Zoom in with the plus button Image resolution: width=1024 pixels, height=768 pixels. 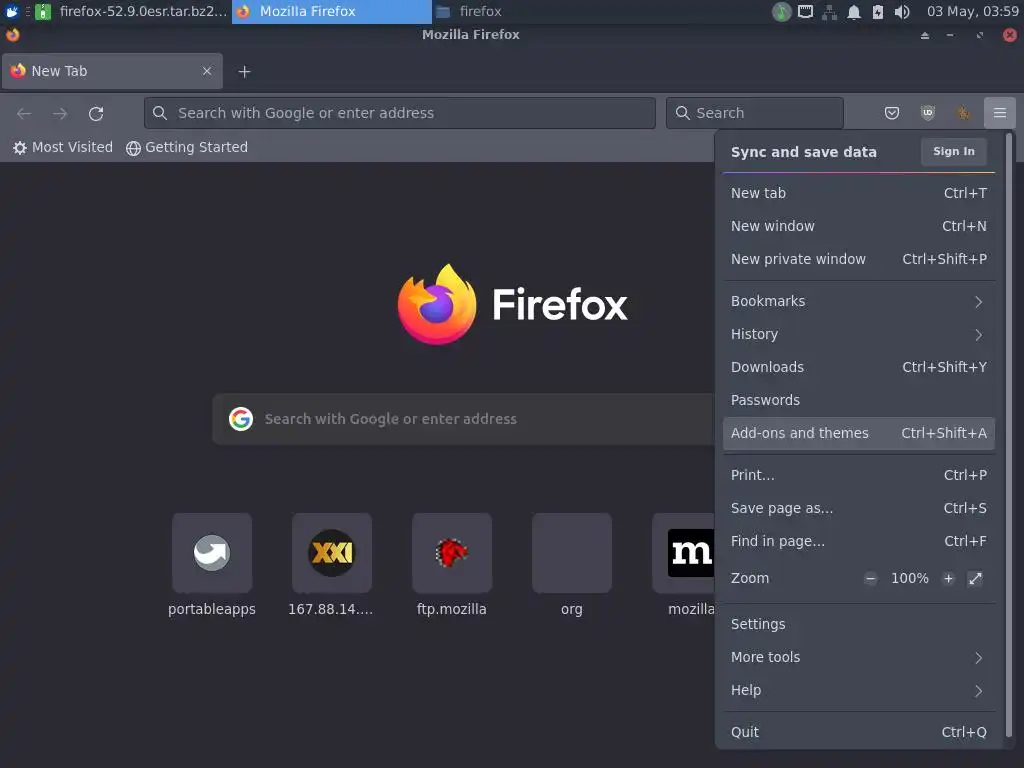click(948, 579)
